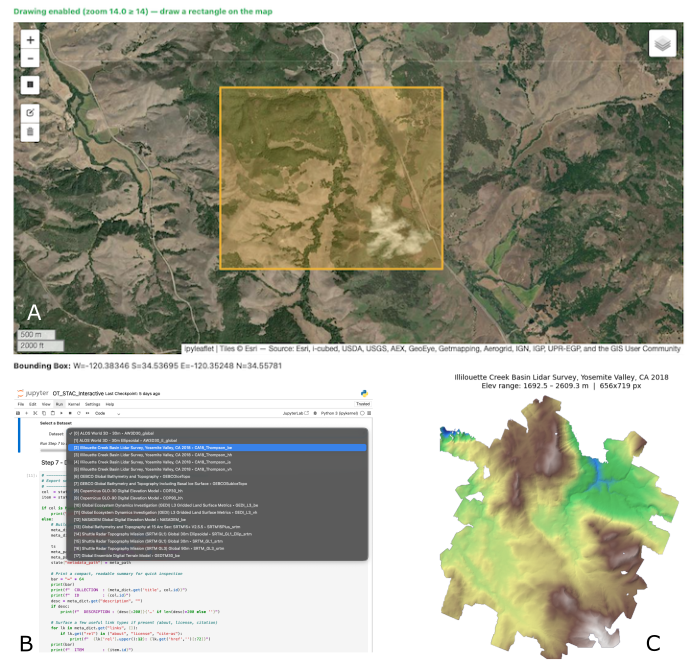Open the File menu in Jupyter
Image resolution: width=691 pixels, height=660 pixels.
[x=21, y=404]
